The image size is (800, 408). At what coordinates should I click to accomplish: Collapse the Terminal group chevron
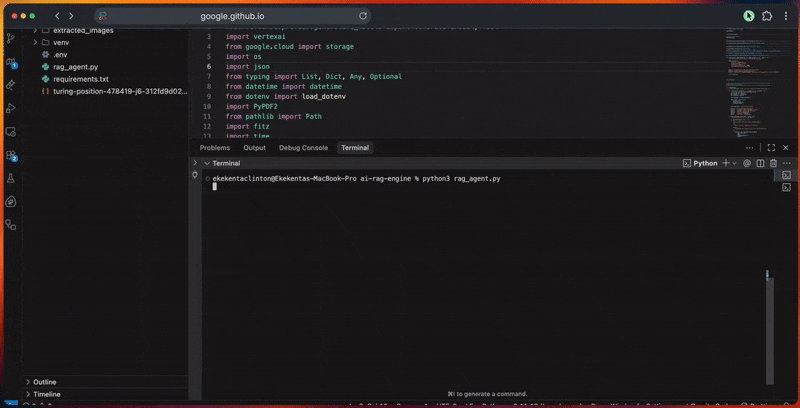(206, 163)
